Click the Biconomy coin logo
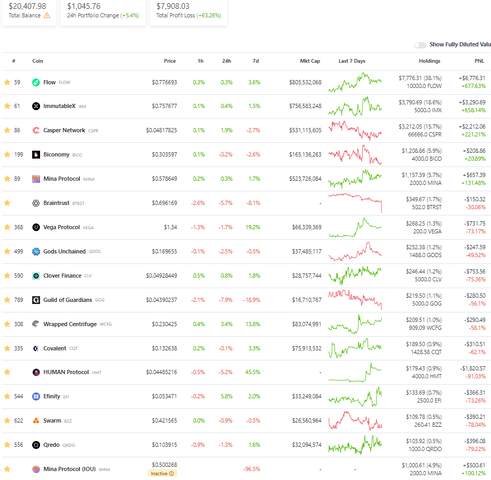 coord(36,155)
